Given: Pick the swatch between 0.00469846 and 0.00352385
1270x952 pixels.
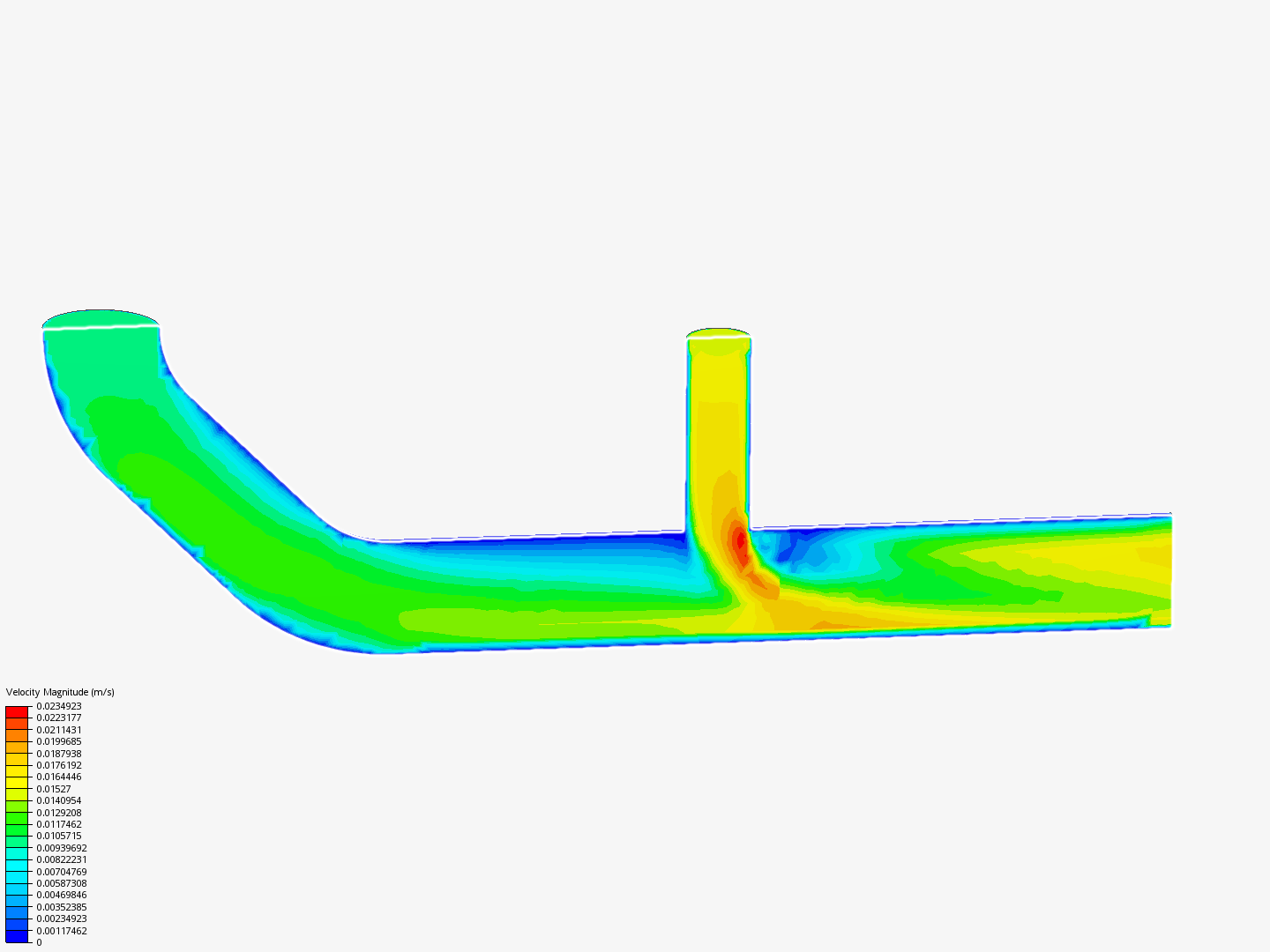Looking at the screenshot, I should (x=17, y=901).
